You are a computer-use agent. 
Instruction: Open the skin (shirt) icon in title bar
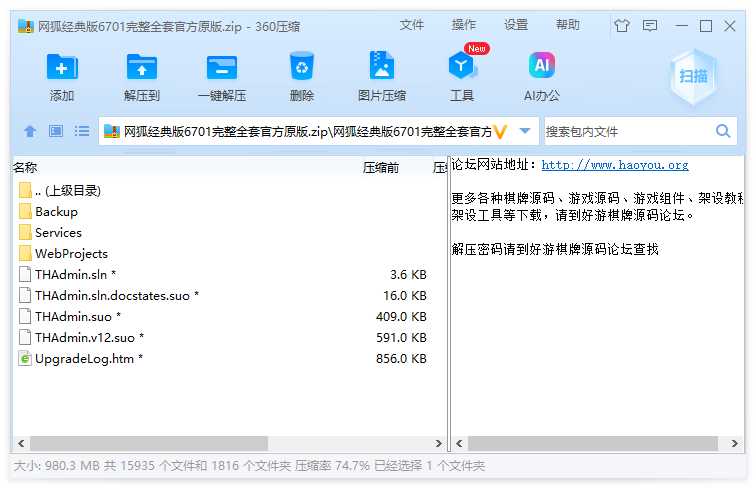pos(622,26)
